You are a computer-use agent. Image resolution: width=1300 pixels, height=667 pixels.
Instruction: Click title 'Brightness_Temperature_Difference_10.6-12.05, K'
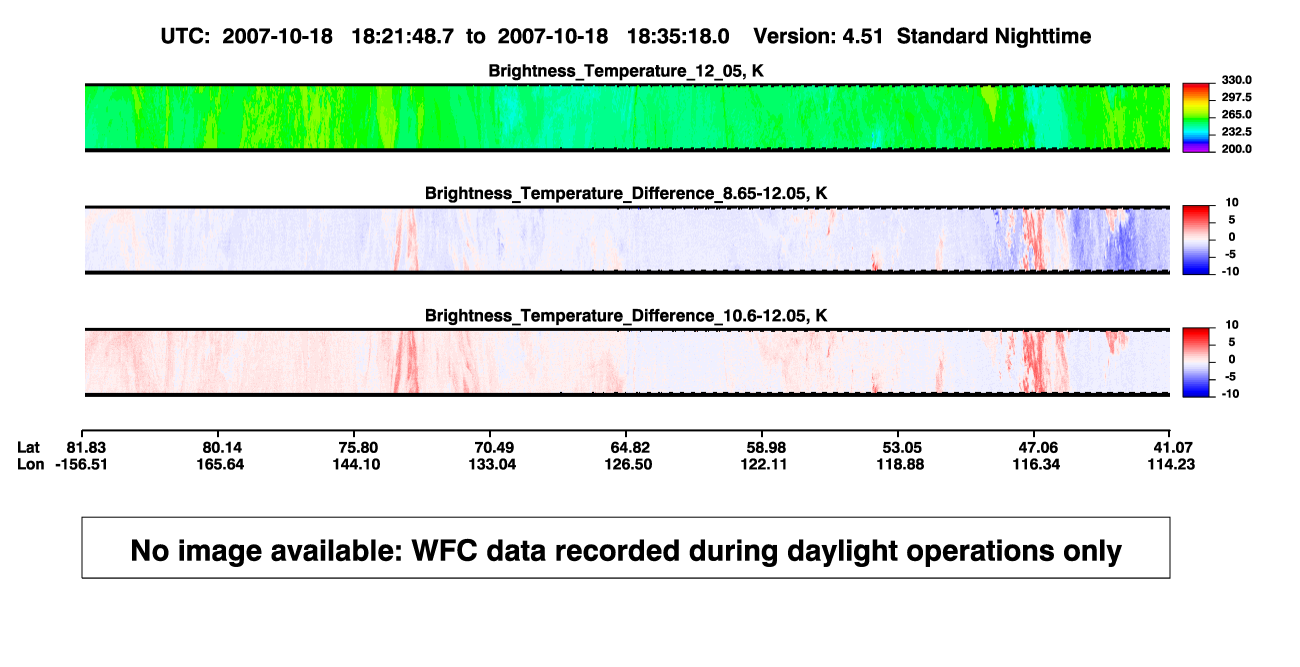(627, 315)
